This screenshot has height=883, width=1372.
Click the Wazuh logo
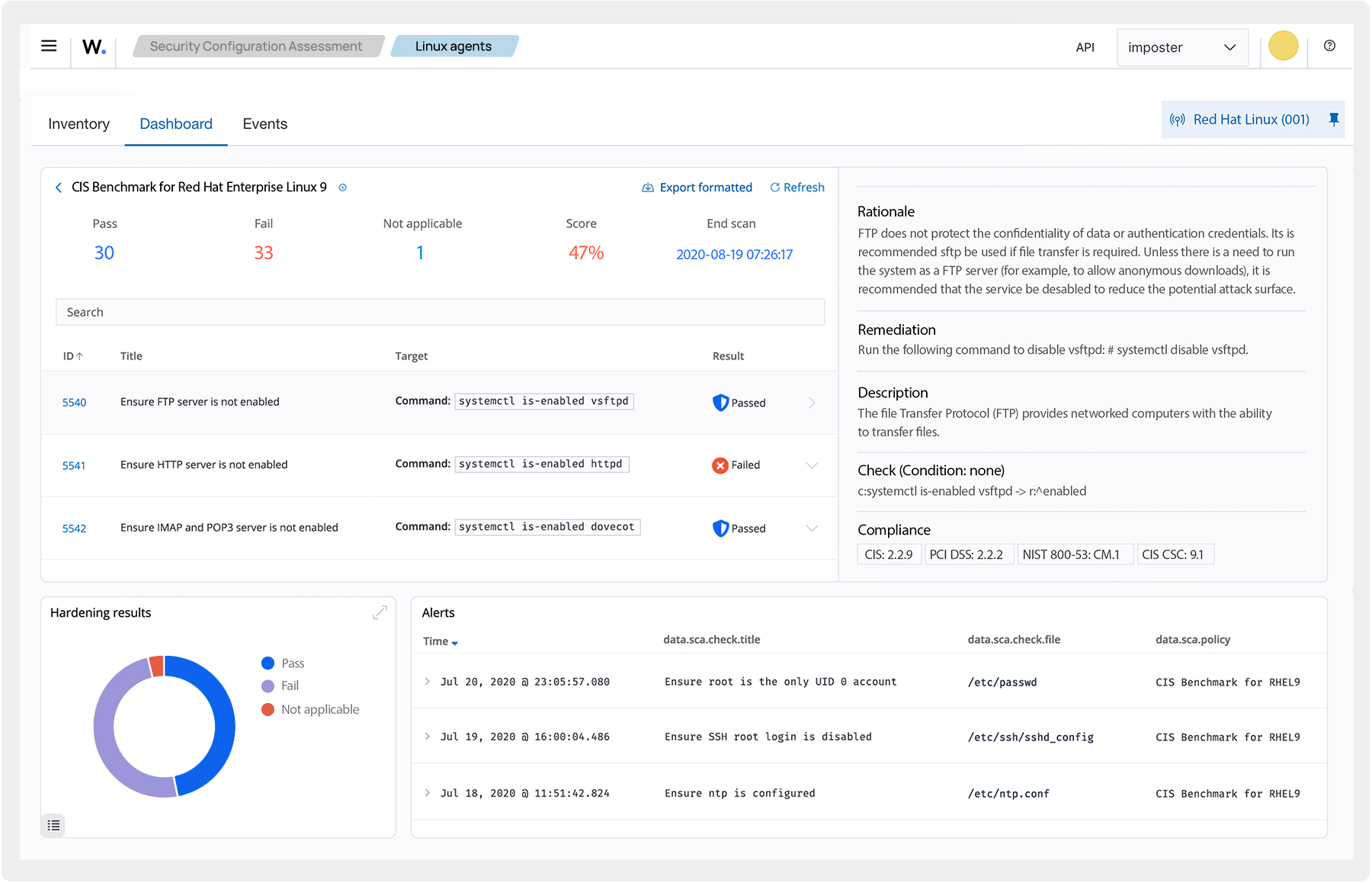click(91, 47)
